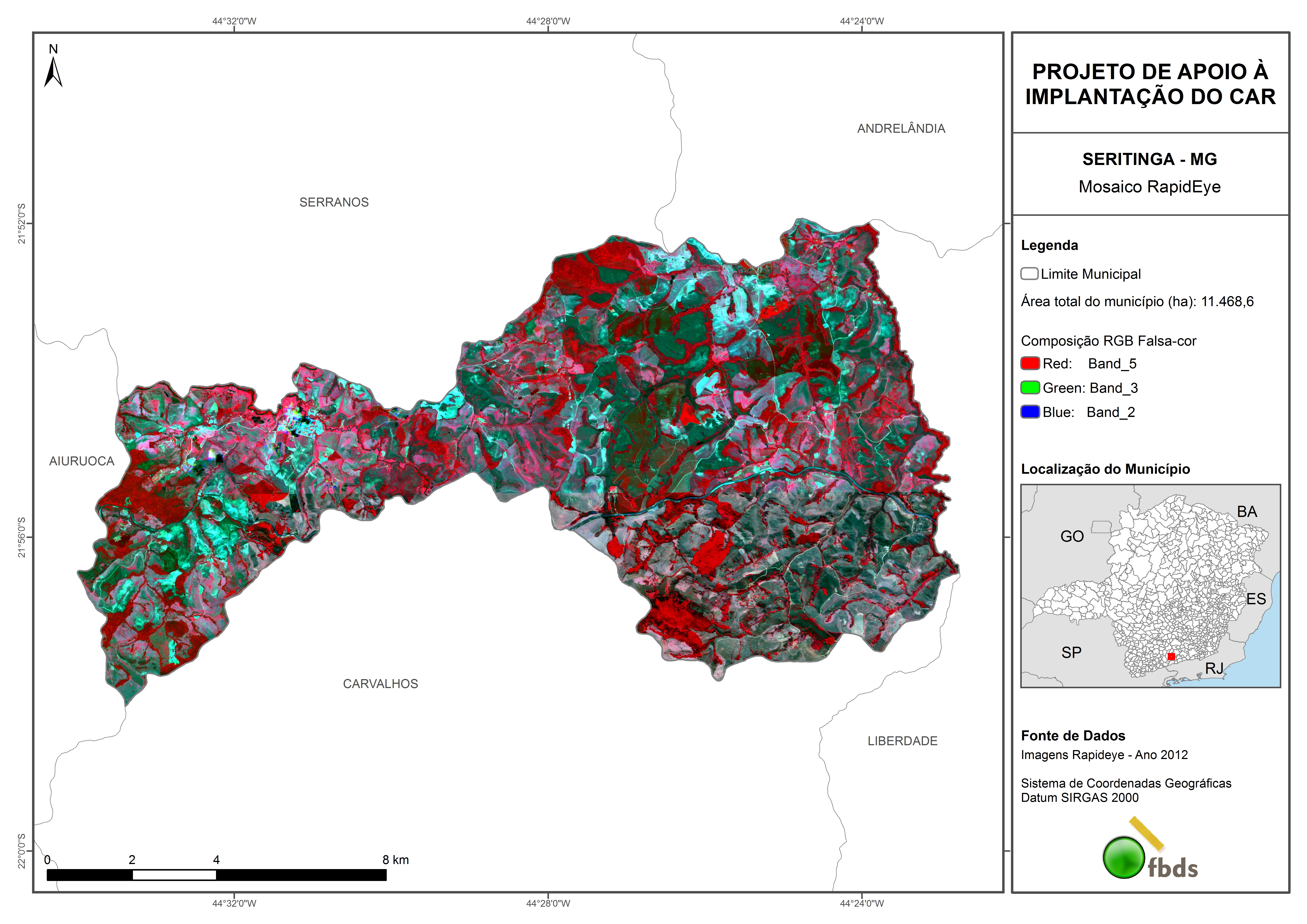Click the CARVALHOS municipality label
The height and width of the screenshot is (924, 1307).
(380, 684)
